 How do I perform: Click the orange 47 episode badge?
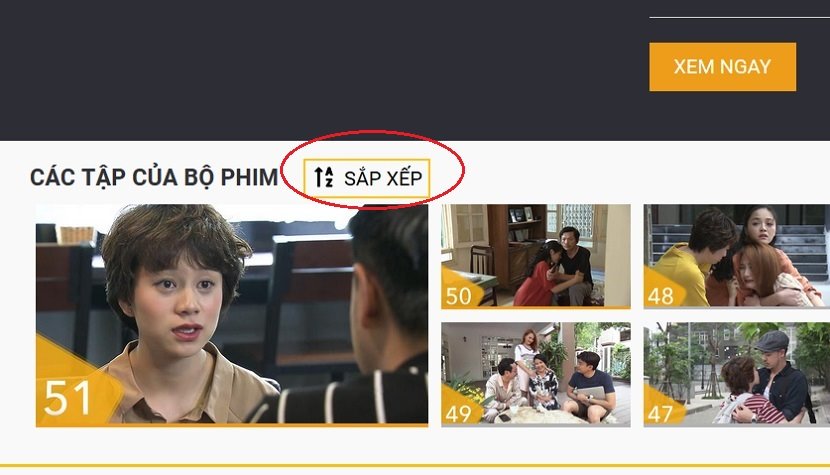coord(662,413)
